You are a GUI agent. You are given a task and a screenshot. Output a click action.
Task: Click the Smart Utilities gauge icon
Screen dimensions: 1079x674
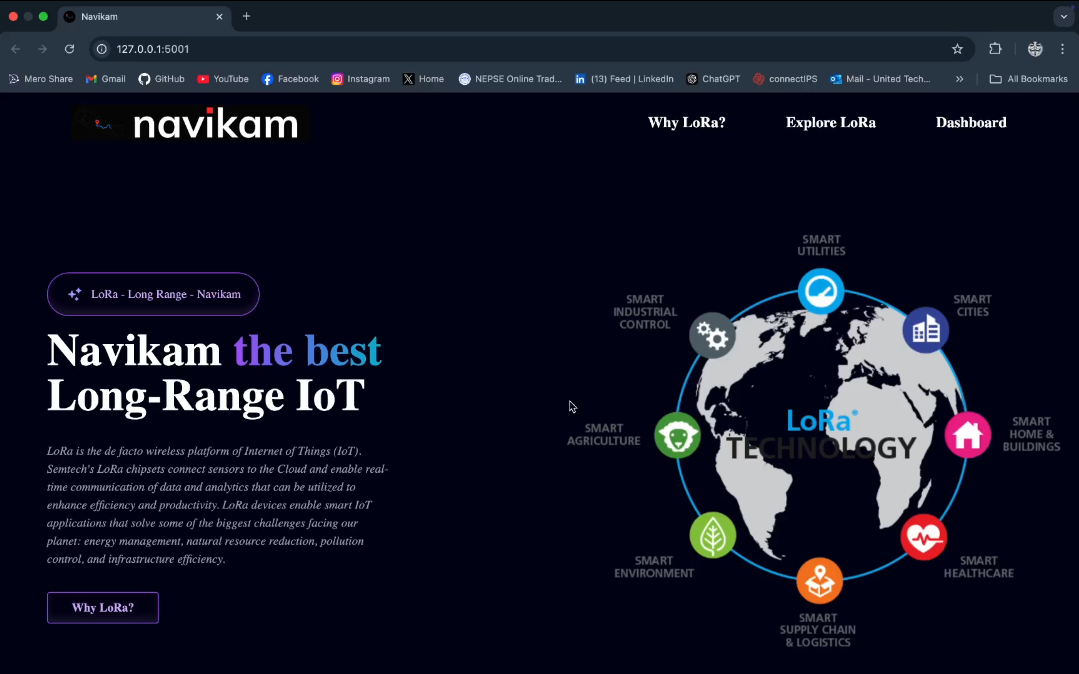coord(821,291)
